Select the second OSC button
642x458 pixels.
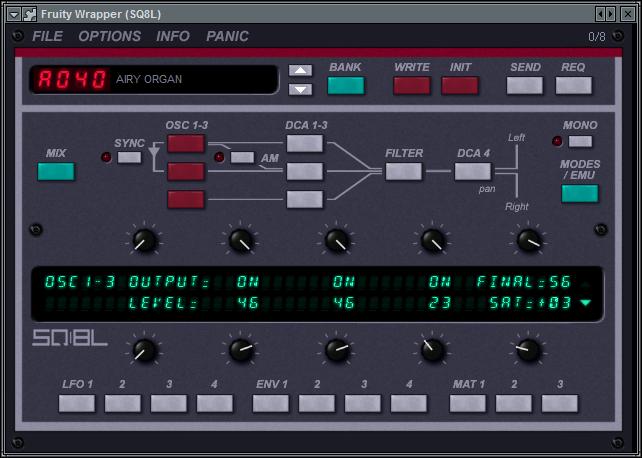[x=186, y=171]
